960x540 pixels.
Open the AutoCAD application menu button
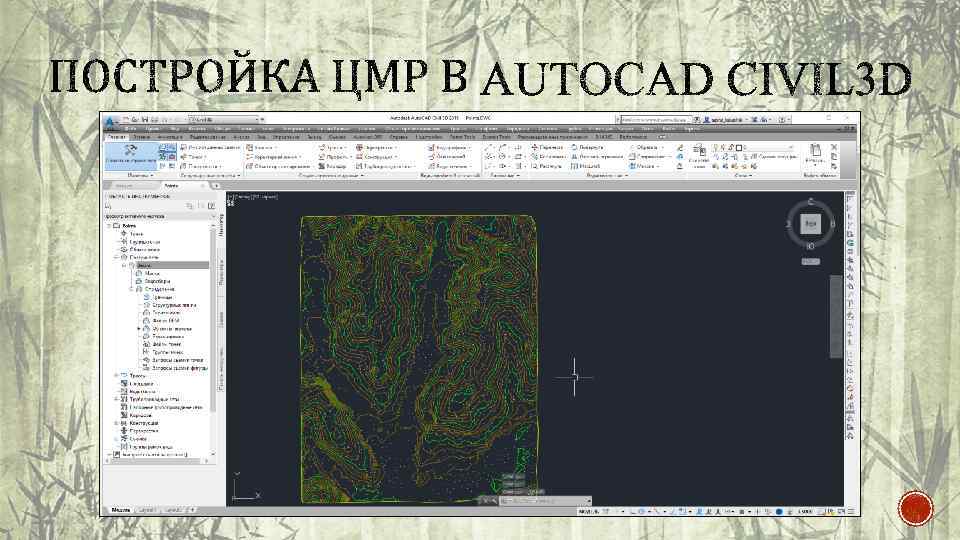pos(109,122)
